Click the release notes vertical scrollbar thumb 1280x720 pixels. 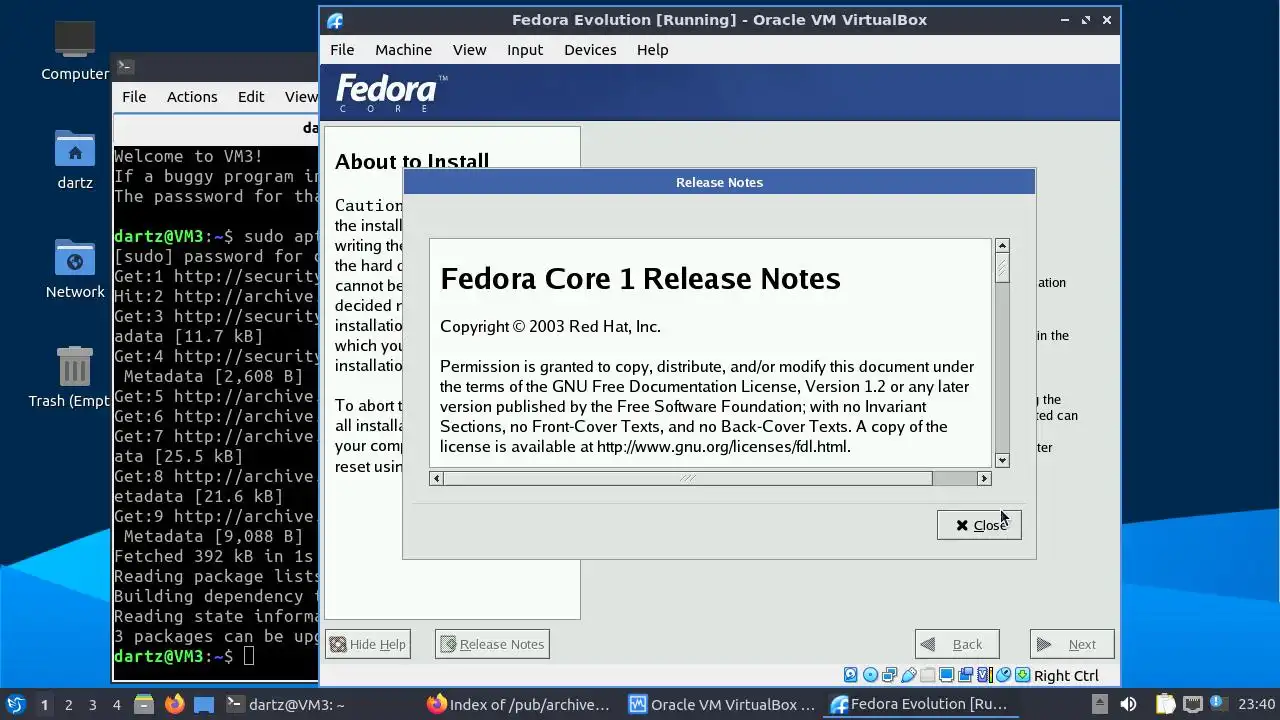(x=1002, y=266)
